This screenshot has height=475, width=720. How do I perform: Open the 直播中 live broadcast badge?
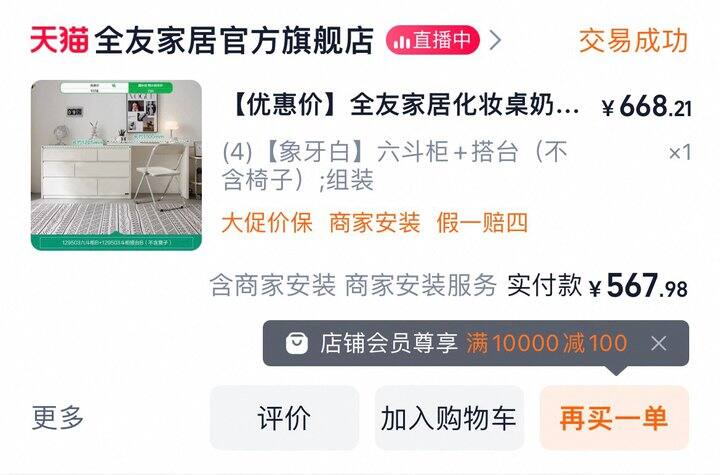click(x=433, y=40)
